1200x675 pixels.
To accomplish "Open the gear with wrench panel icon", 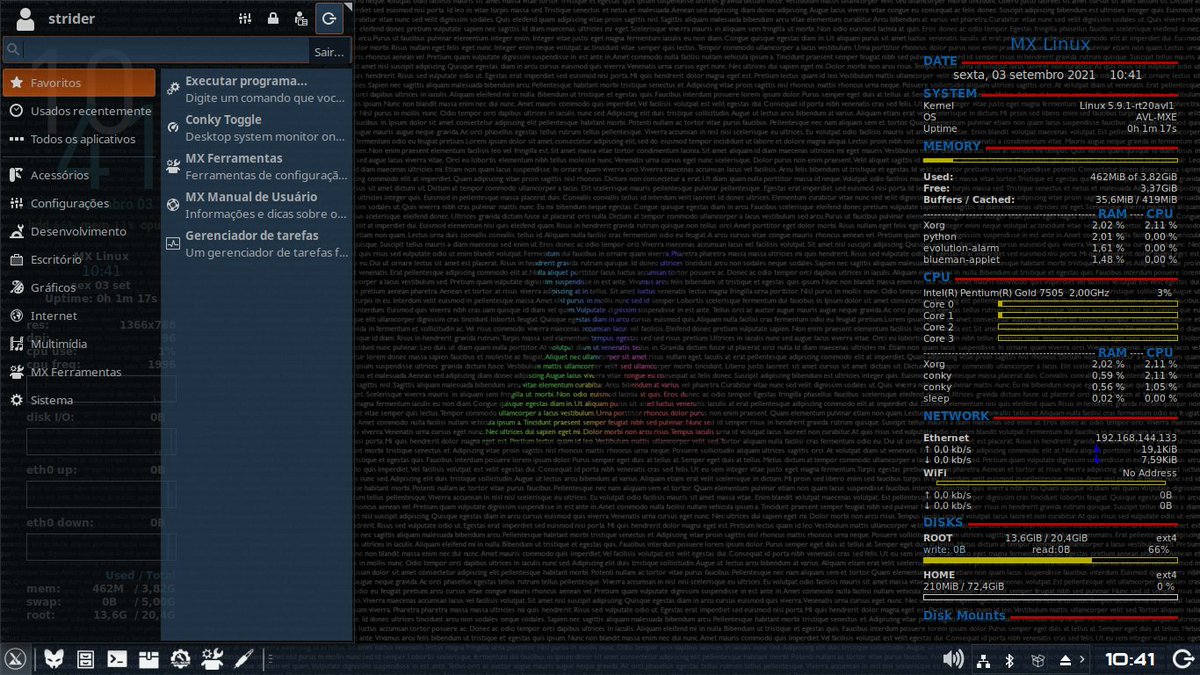I will (180, 659).
